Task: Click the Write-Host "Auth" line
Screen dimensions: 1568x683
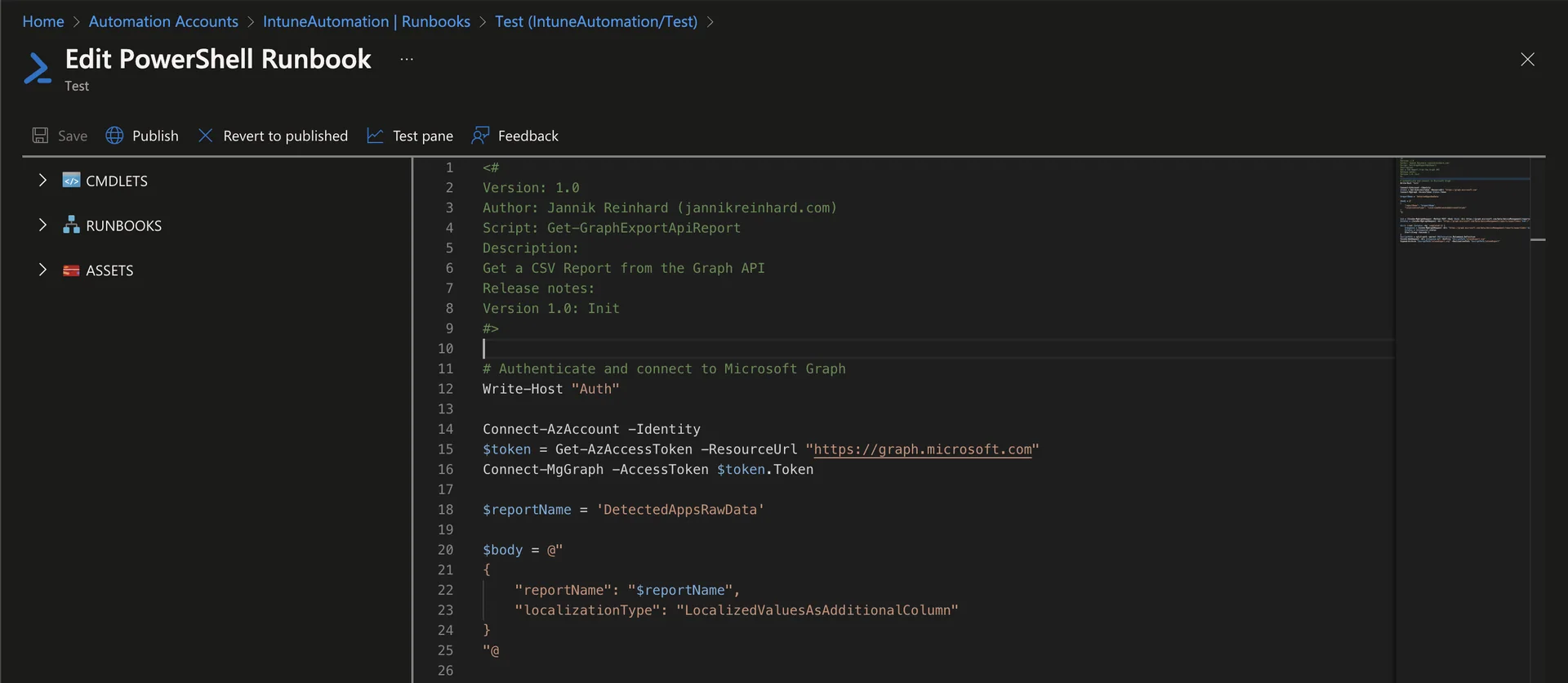Action: pyautogui.click(x=550, y=389)
